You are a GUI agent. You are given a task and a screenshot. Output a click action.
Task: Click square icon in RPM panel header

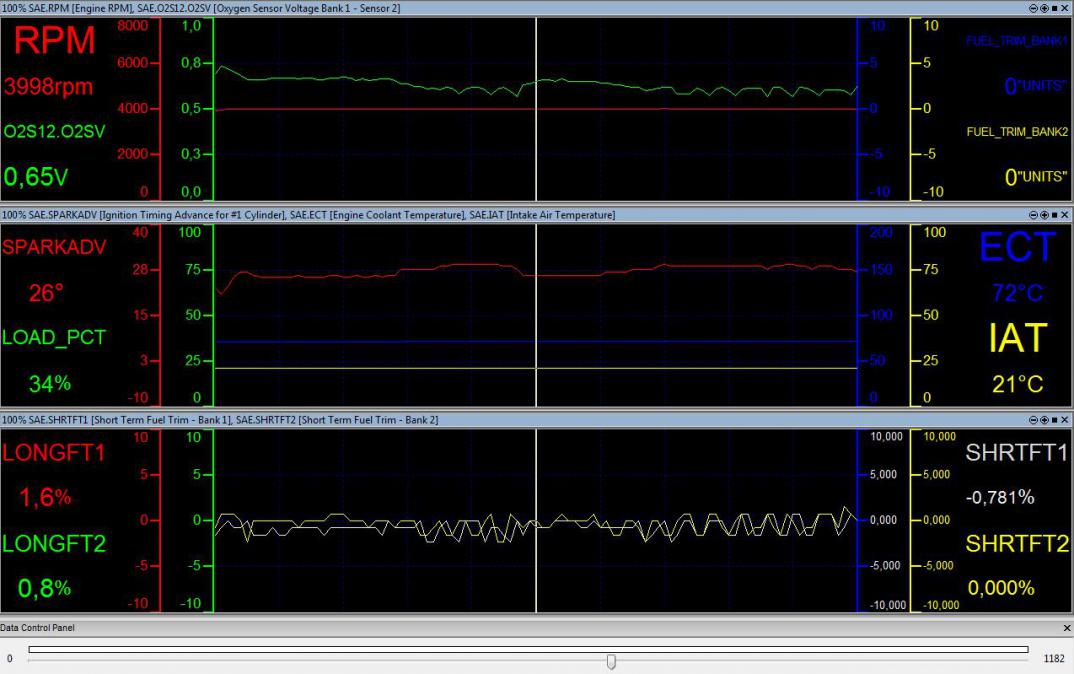1054,7
